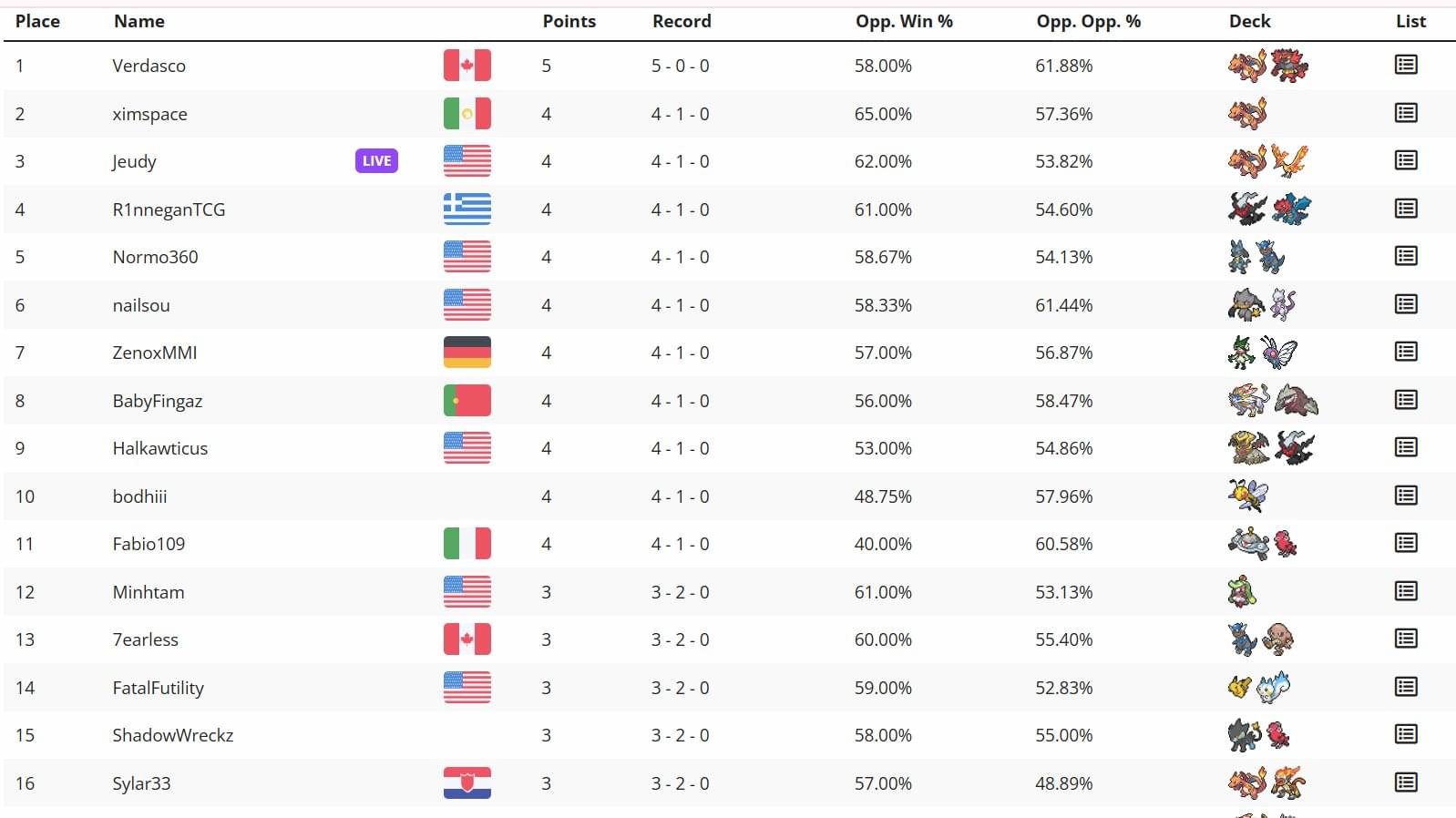This screenshot has width=1456, height=818.
Task: Click Verdasco's Charizard deck icon
Action: pyautogui.click(x=1246, y=66)
